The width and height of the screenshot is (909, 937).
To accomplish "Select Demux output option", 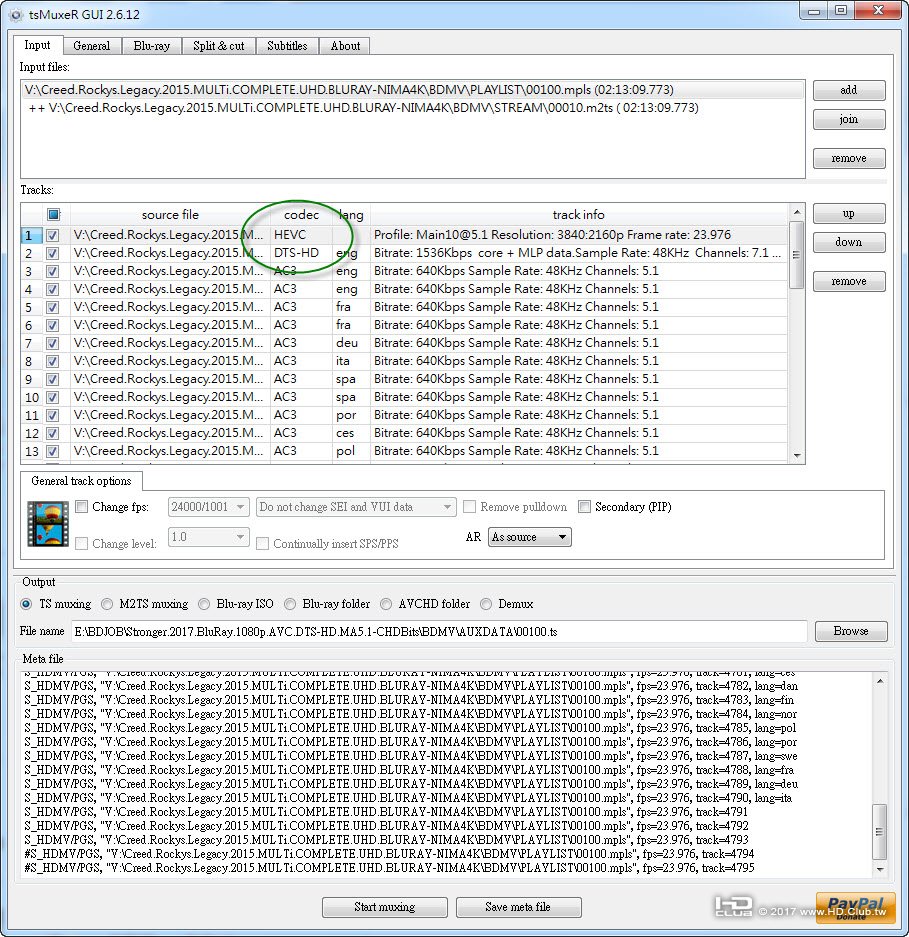I will (x=486, y=604).
